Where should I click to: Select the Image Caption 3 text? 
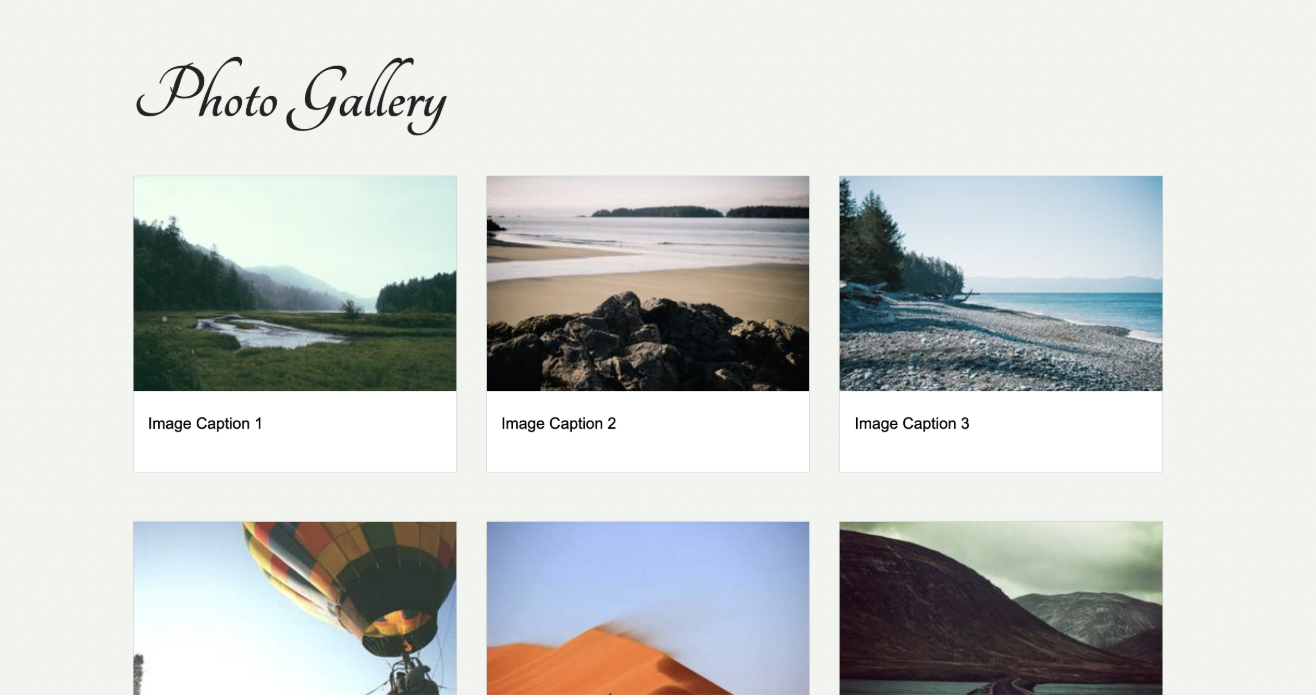pyautogui.click(x=912, y=424)
